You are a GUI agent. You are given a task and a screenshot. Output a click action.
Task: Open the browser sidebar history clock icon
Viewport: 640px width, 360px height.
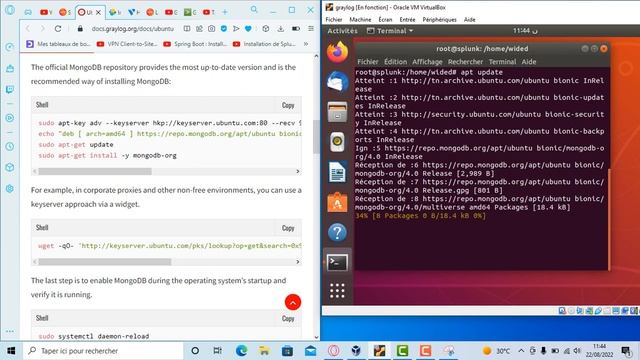[x=10, y=146]
